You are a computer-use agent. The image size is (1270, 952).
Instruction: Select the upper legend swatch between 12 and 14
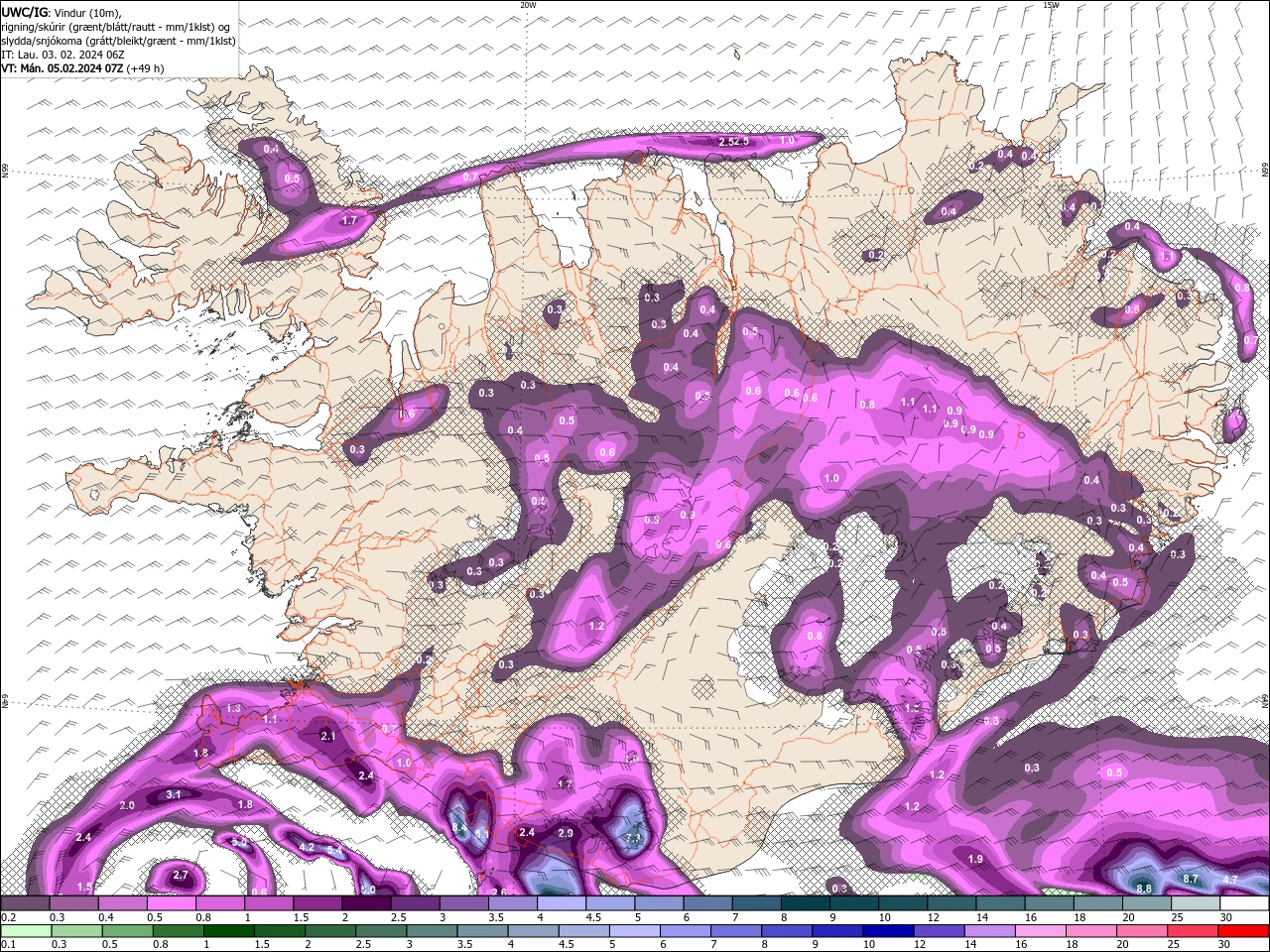[952, 903]
